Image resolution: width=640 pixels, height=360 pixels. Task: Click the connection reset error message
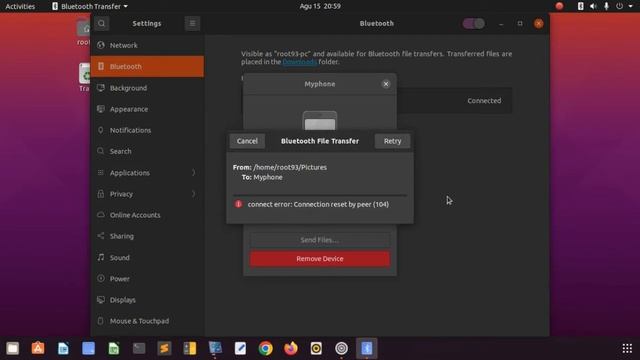(x=318, y=204)
